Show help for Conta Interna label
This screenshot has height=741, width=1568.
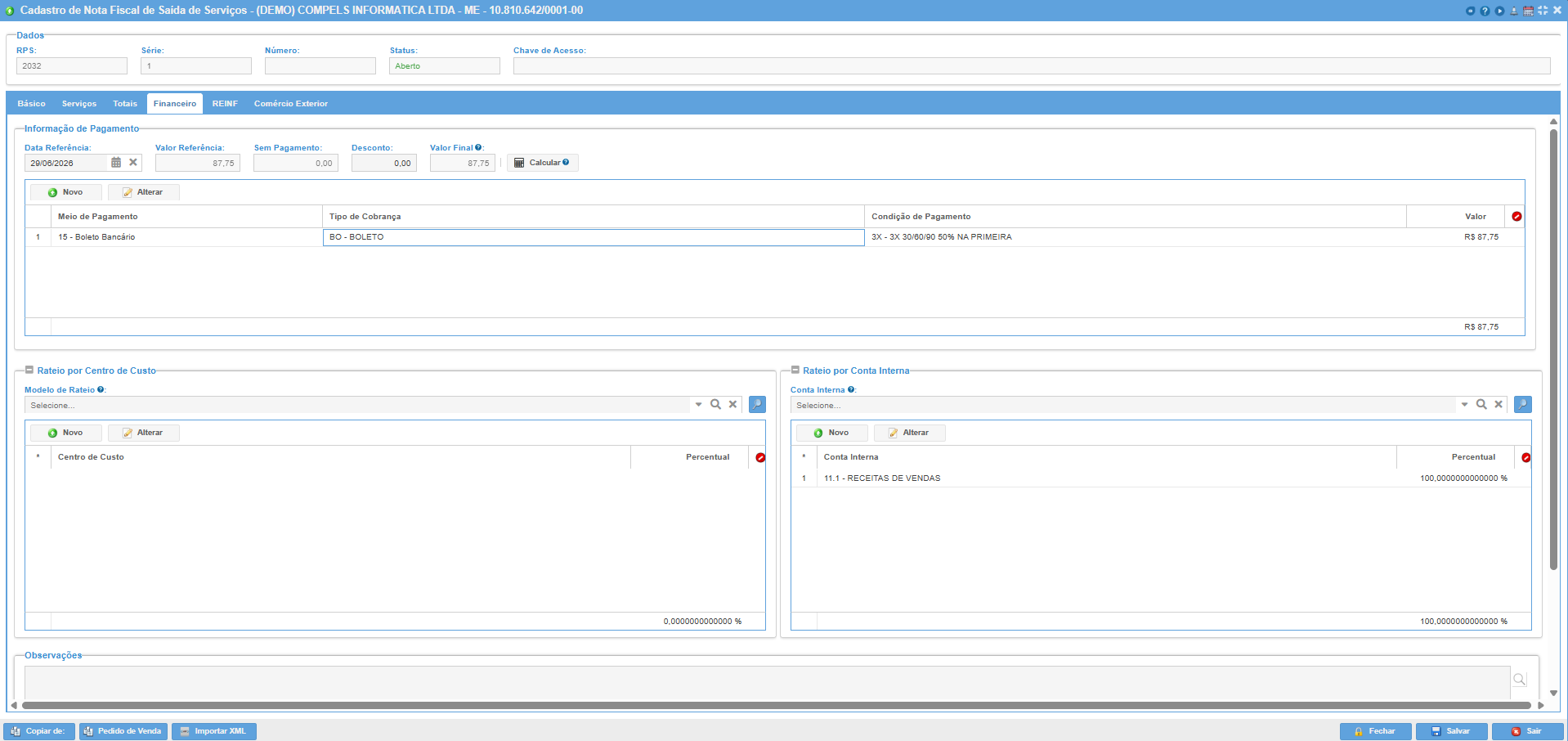pyautogui.click(x=851, y=390)
